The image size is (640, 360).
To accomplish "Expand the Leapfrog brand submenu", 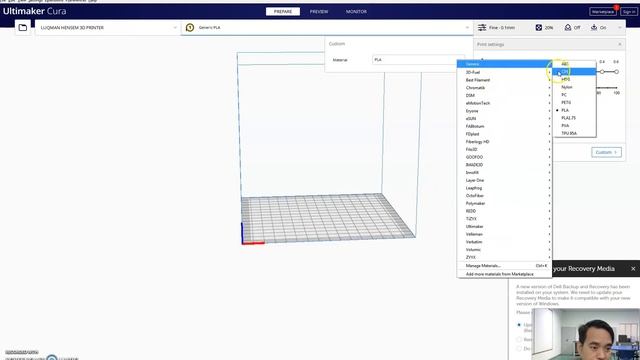I will [x=504, y=188].
